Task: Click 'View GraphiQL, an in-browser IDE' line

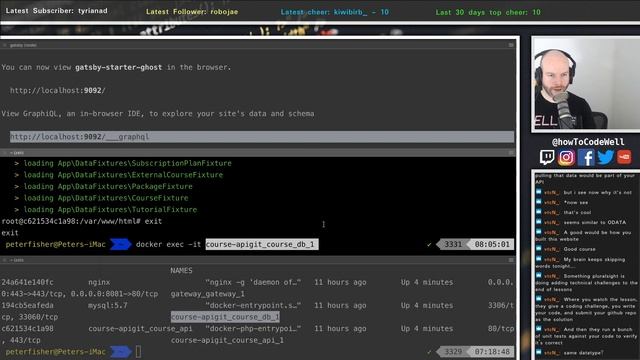Action: point(158,113)
